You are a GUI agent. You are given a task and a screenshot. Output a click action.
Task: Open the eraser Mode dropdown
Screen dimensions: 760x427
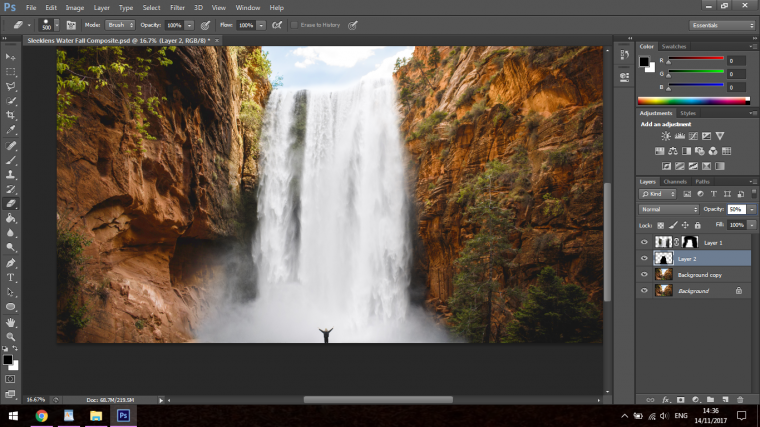click(x=120, y=25)
